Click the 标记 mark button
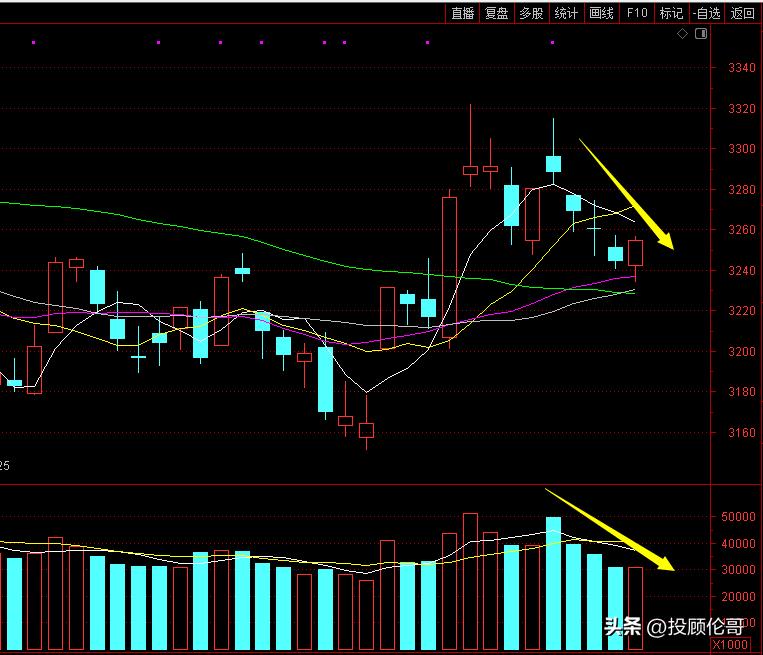The height and width of the screenshot is (655, 763). tap(672, 13)
